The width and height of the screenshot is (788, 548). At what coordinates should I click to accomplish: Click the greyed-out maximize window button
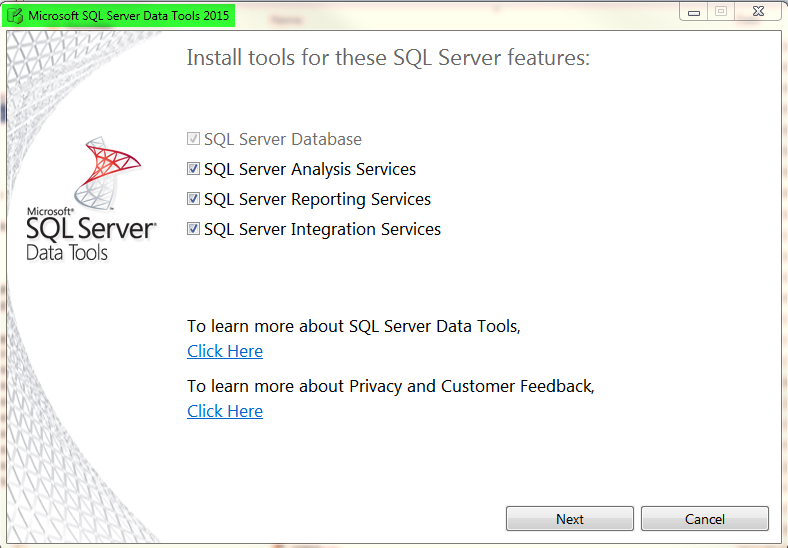(x=721, y=12)
